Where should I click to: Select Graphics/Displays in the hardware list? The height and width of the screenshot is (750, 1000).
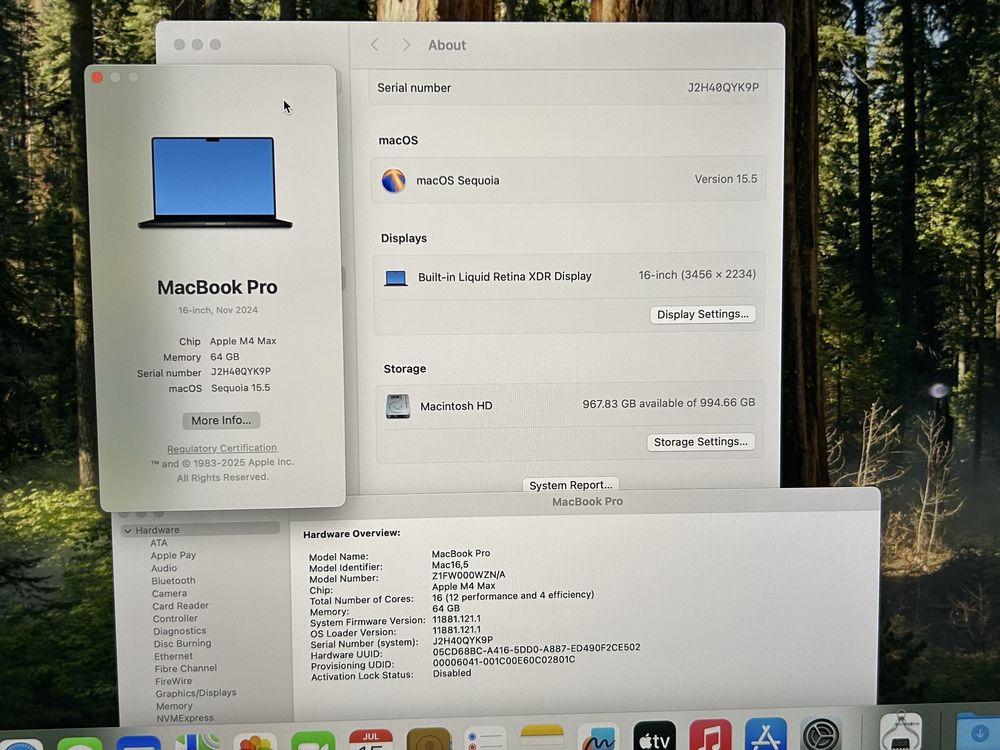coord(196,693)
